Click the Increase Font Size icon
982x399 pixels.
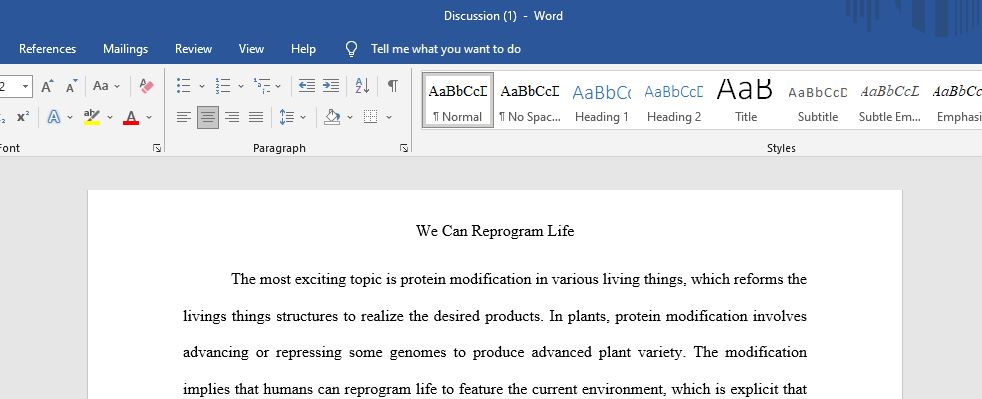pyautogui.click(x=47, y=86)
